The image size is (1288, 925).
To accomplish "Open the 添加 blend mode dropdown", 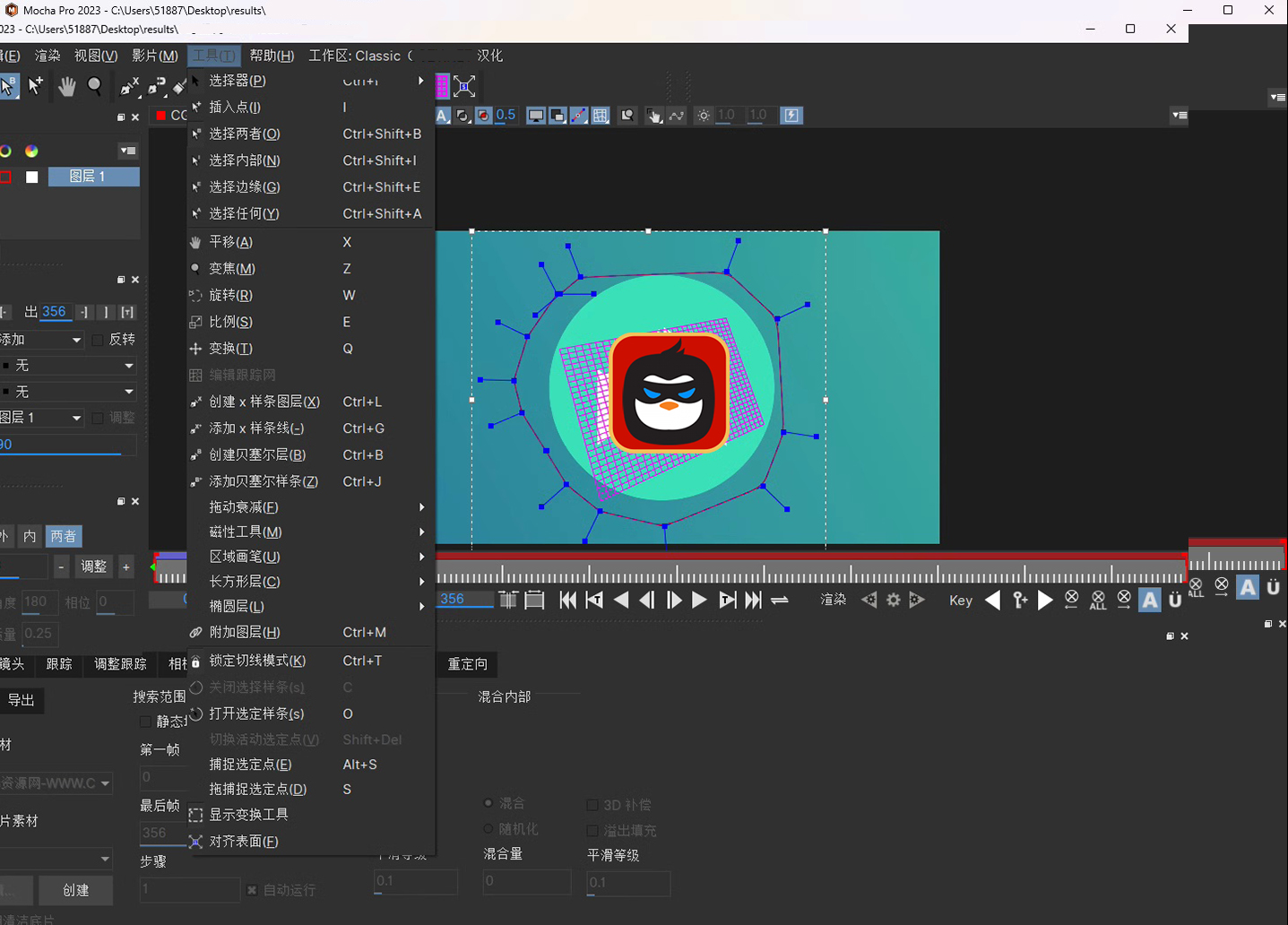I will point(42,340).
